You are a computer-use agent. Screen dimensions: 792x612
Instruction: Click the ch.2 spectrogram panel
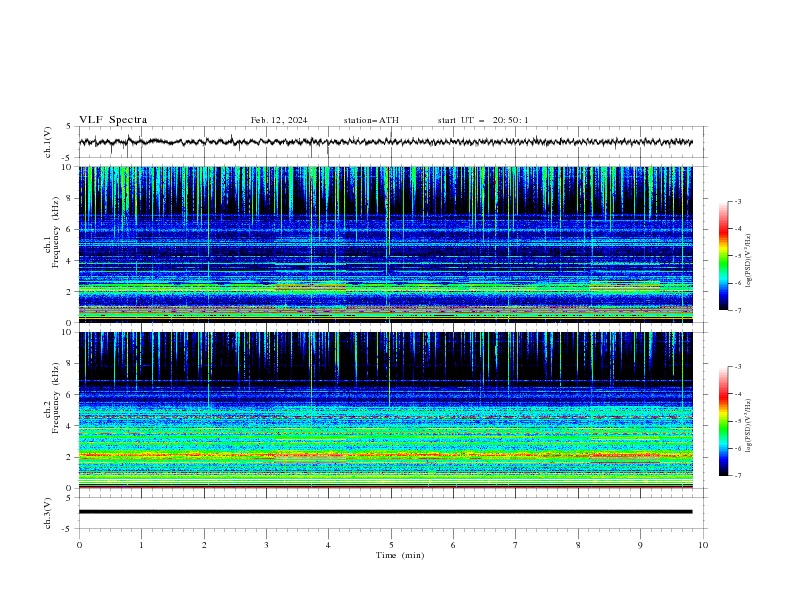[385, 410]
